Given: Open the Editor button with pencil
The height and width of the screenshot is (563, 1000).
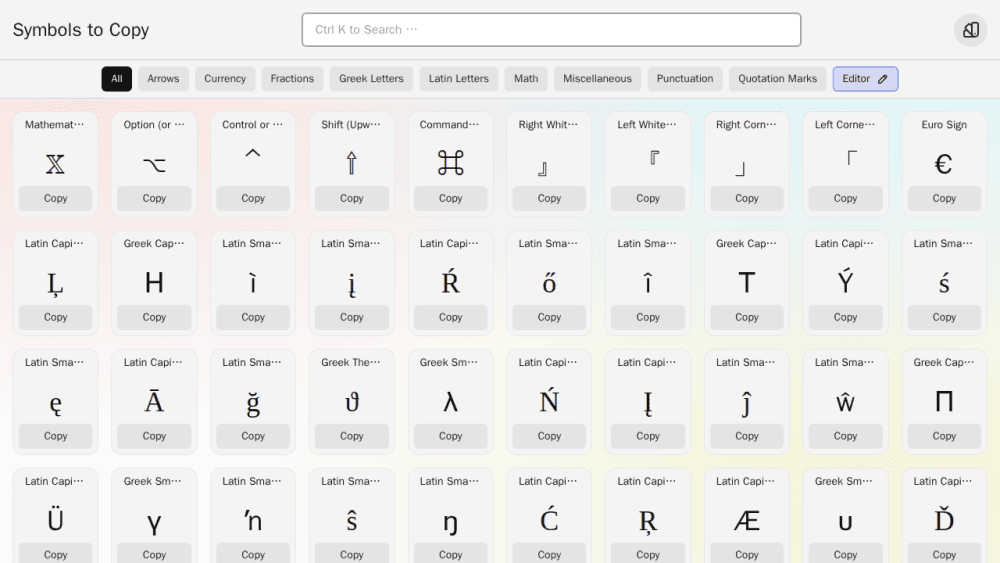Looking at the screenshot, I should pos(865,79).
